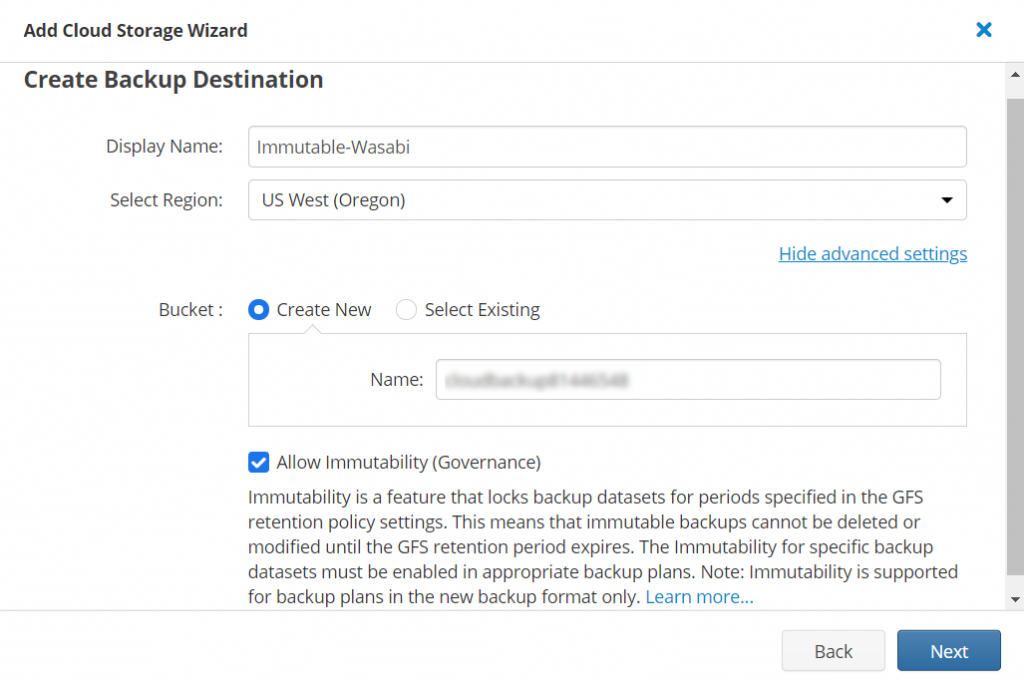Click the scrollbar down arrow
Screen dimensions: 1024x683
click(1014, 597)
